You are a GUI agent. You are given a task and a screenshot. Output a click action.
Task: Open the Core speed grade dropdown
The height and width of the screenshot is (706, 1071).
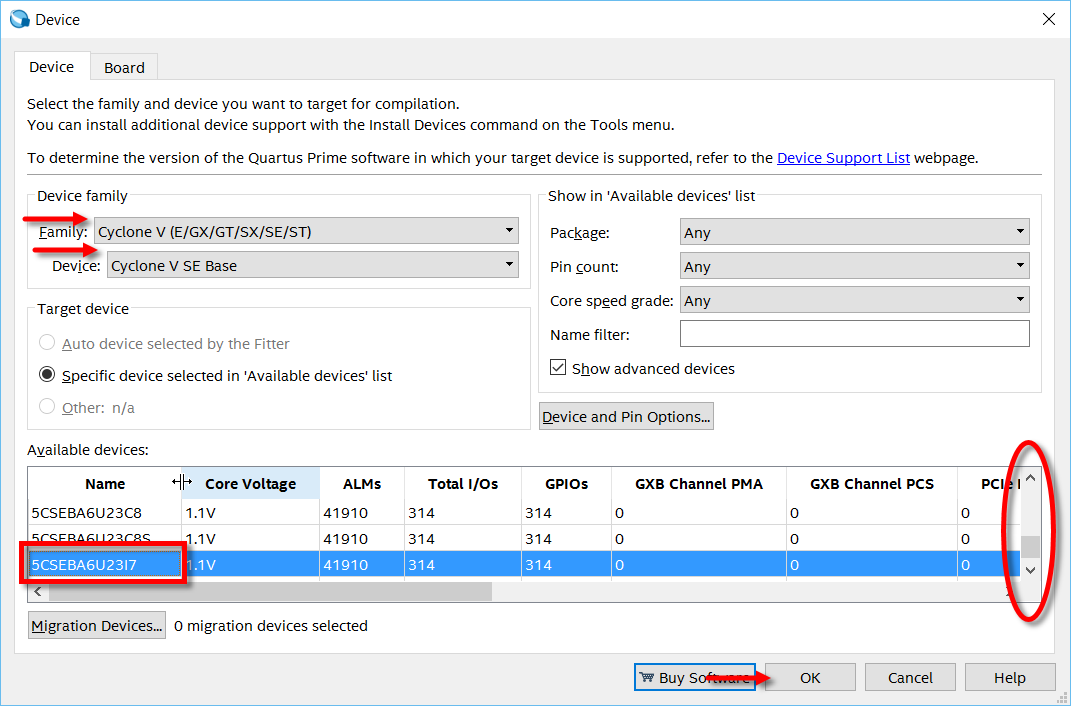tap(854, 300)
